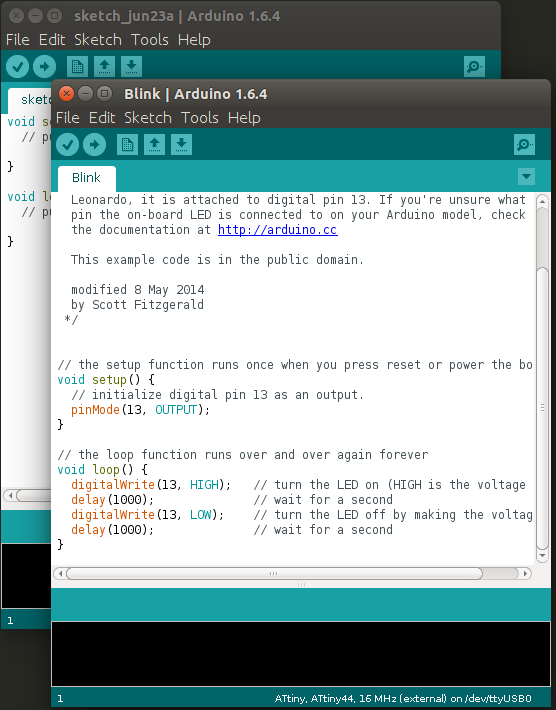The width and height of the screenshot is (556, 710).
Task: Open Help menu in sketch_jun23a window
Action: (194, 40)
